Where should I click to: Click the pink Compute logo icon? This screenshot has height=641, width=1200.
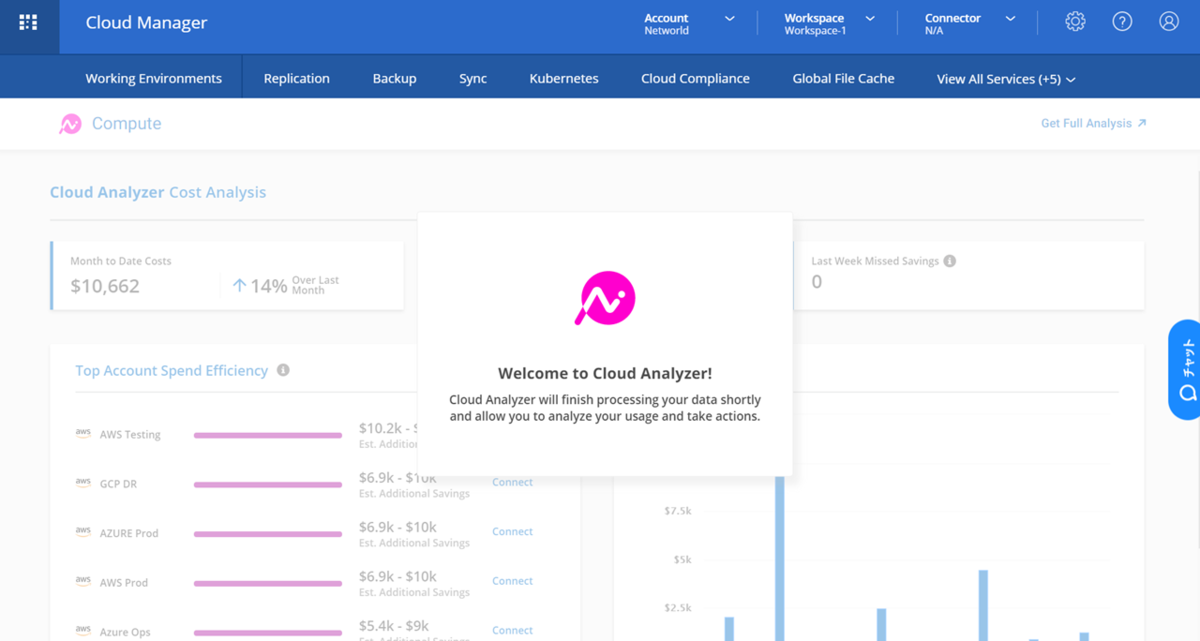[70, 124]
